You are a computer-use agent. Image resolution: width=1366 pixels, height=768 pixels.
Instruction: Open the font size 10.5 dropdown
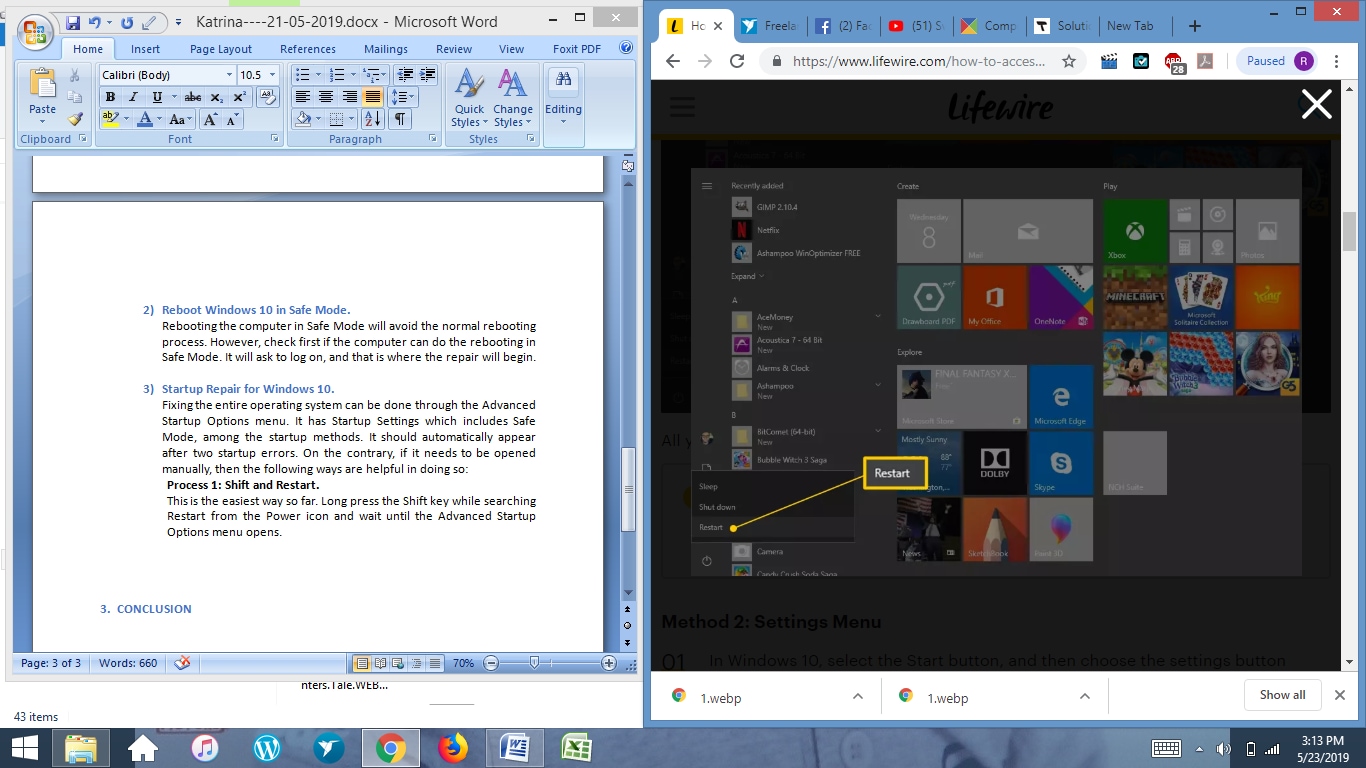(x=272, y=75)
